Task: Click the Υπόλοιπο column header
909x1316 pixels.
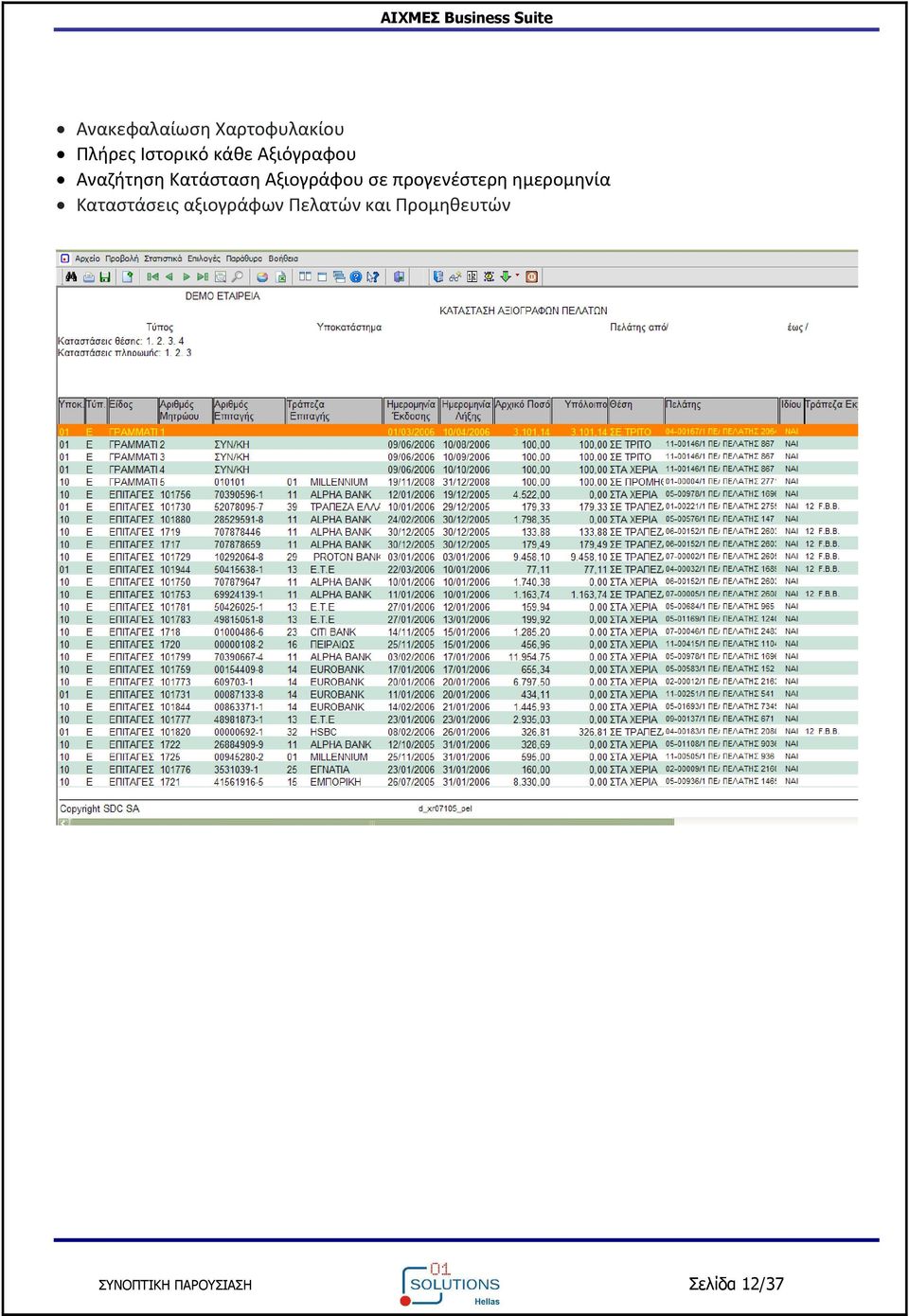Action: pyautogui.click(x=579, y=410)
